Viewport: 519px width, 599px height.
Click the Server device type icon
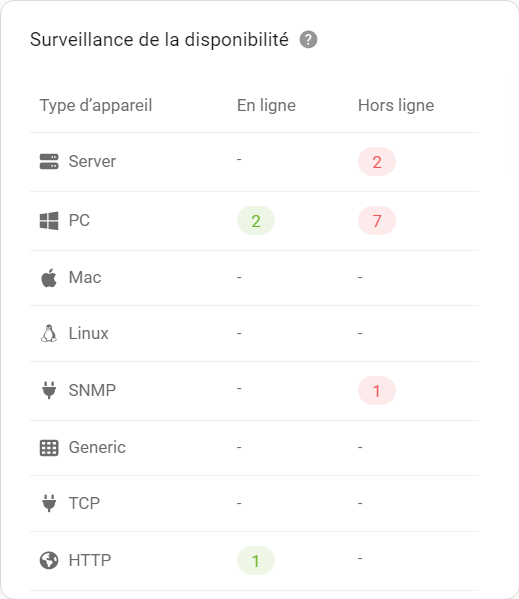coord(49,162)
